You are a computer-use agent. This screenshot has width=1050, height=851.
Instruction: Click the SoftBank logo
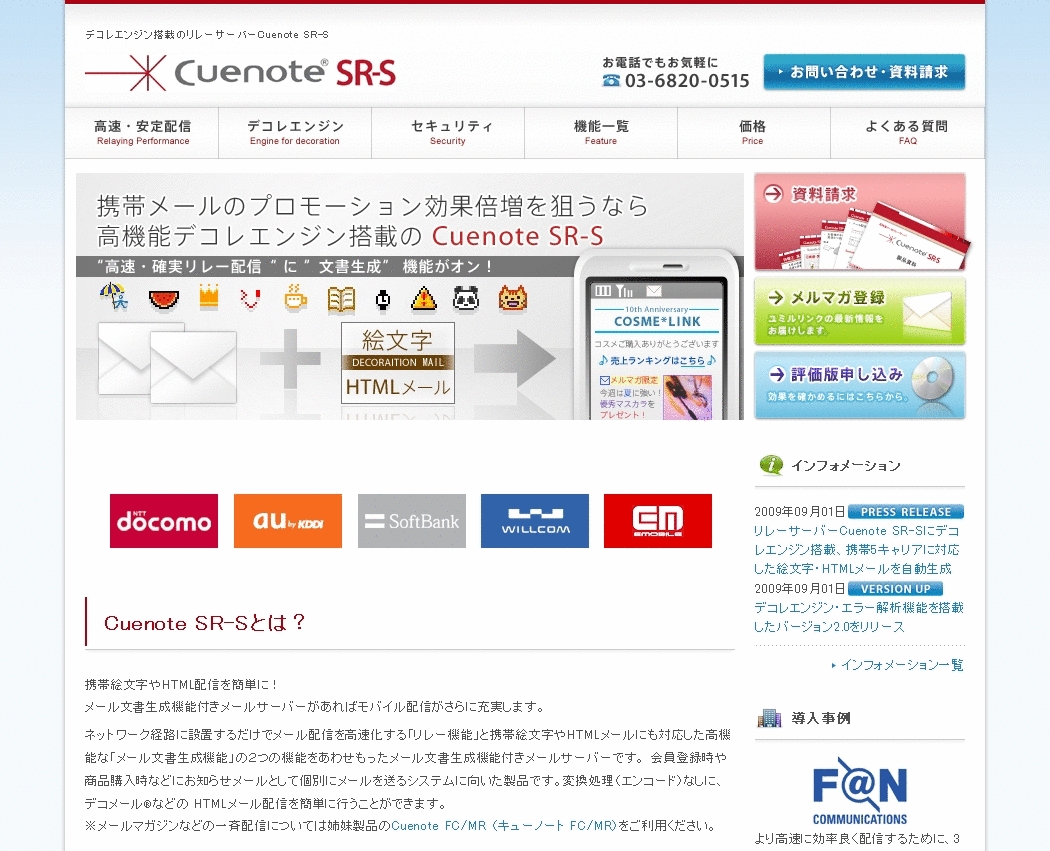pos(412,521)
